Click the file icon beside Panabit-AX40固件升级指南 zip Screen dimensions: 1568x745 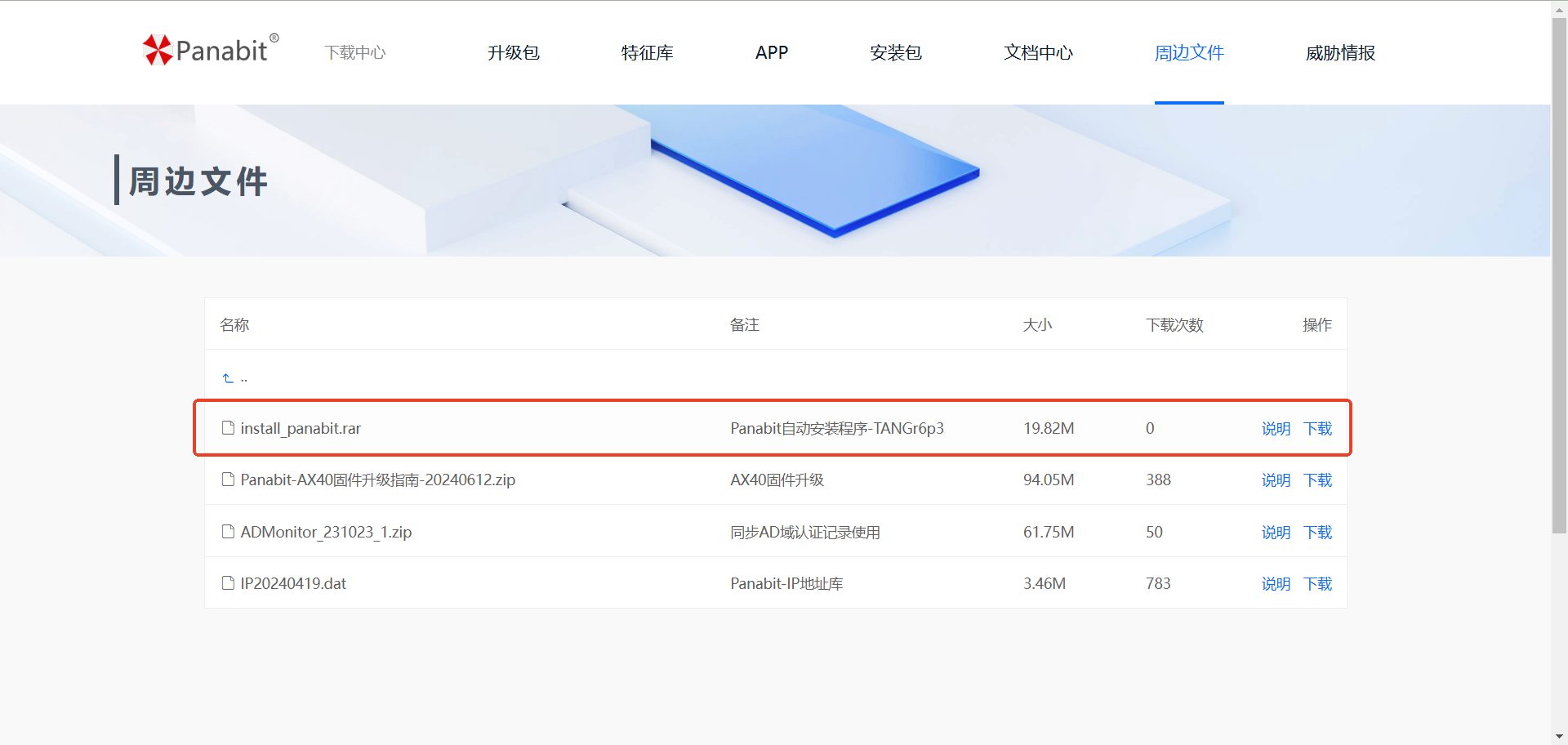pyautogui.click(x=228, y=480)
